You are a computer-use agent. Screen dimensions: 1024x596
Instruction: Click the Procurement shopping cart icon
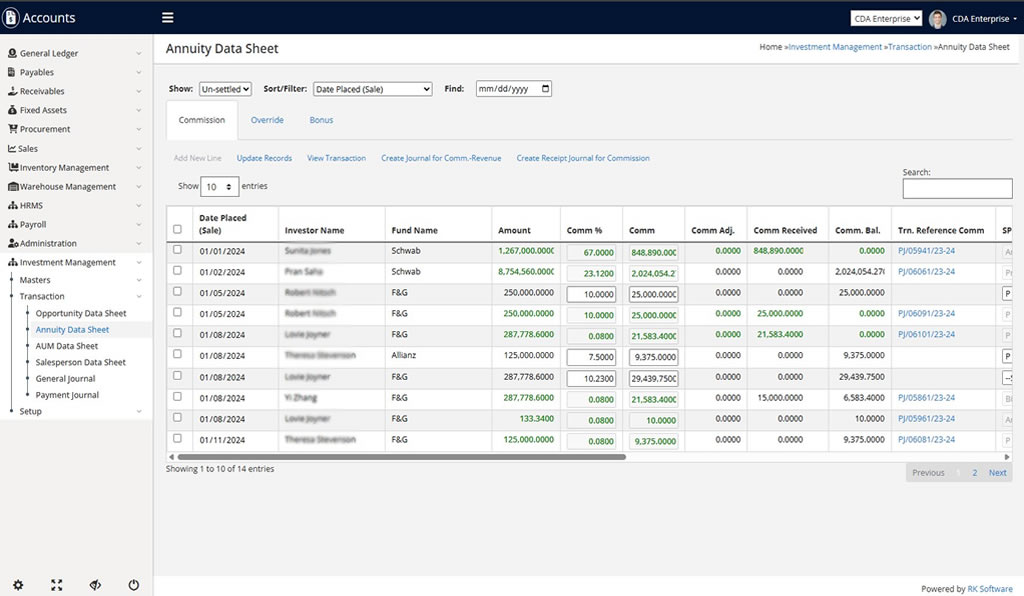pos(12,129)
